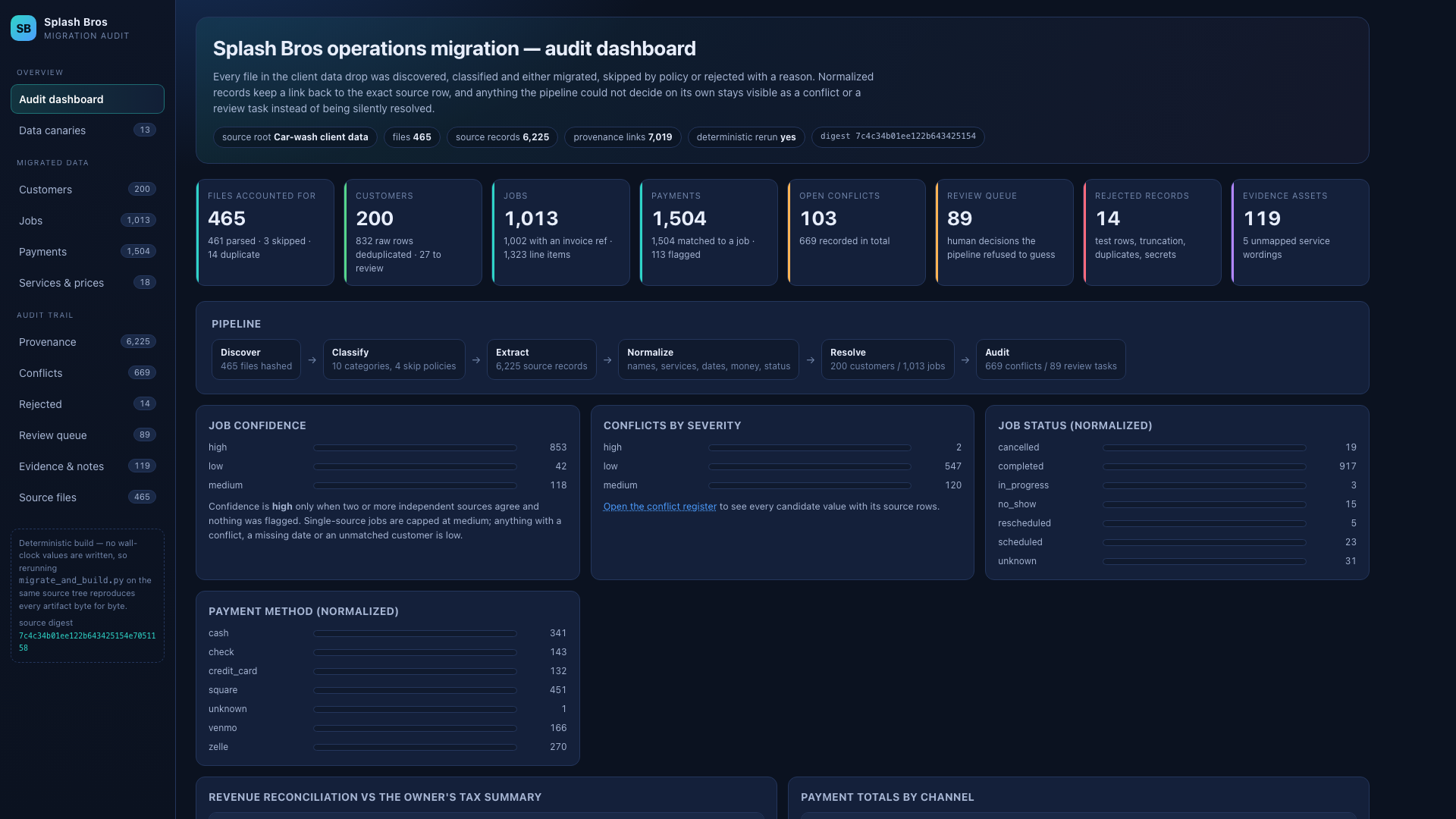The width and height of the screenshot is (1456, 819).
Task: Click the medium job confidence bar
Action: tap(416, 485)
